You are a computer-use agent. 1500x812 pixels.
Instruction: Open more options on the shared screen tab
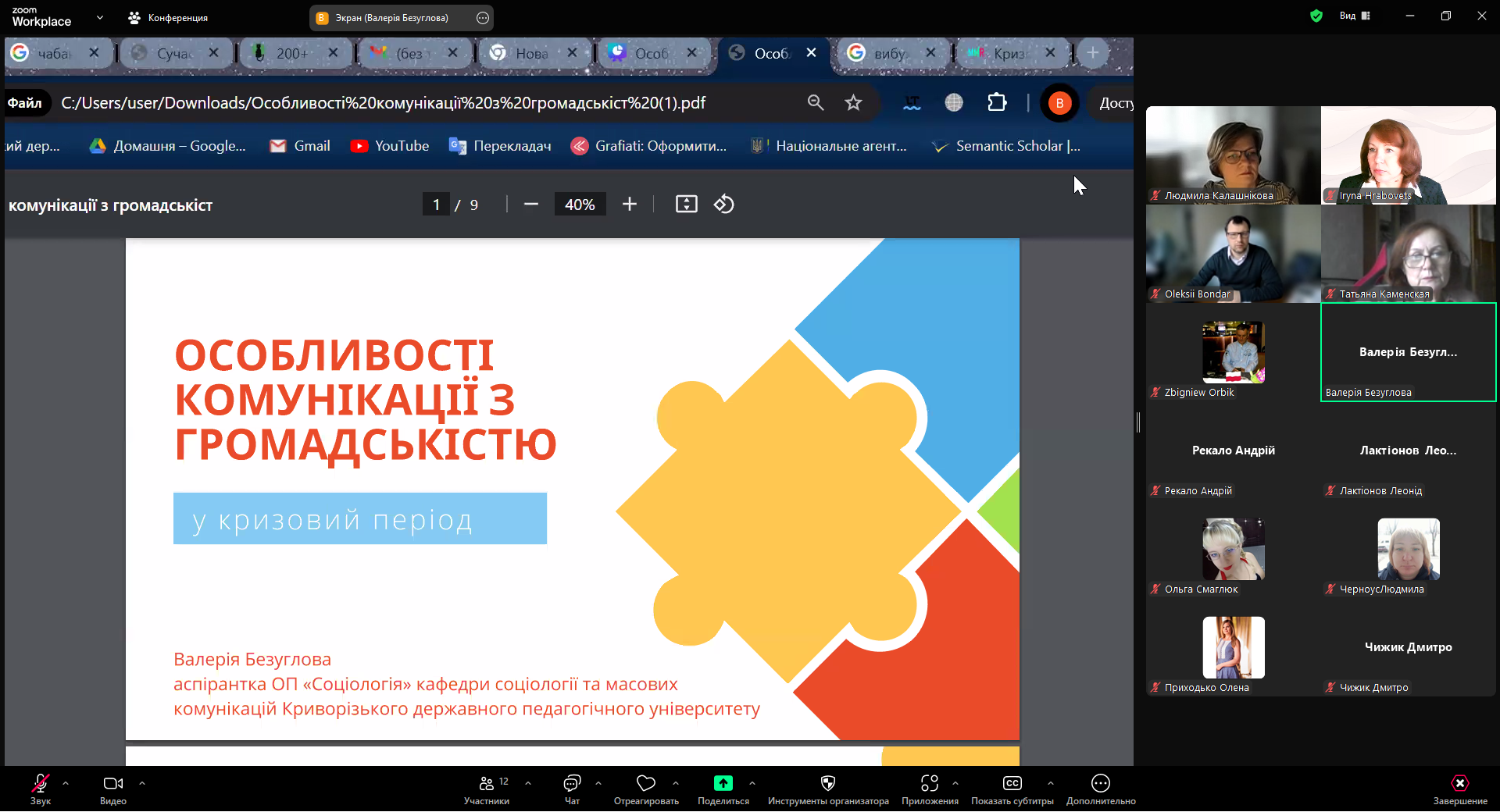click(x=483, y=17)
